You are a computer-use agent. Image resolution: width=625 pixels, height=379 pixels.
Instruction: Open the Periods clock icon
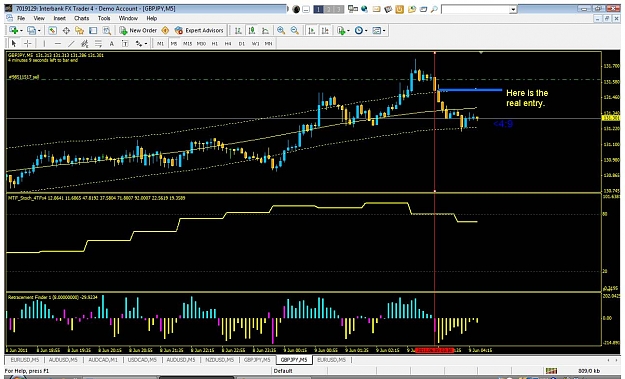click(358, 30)
